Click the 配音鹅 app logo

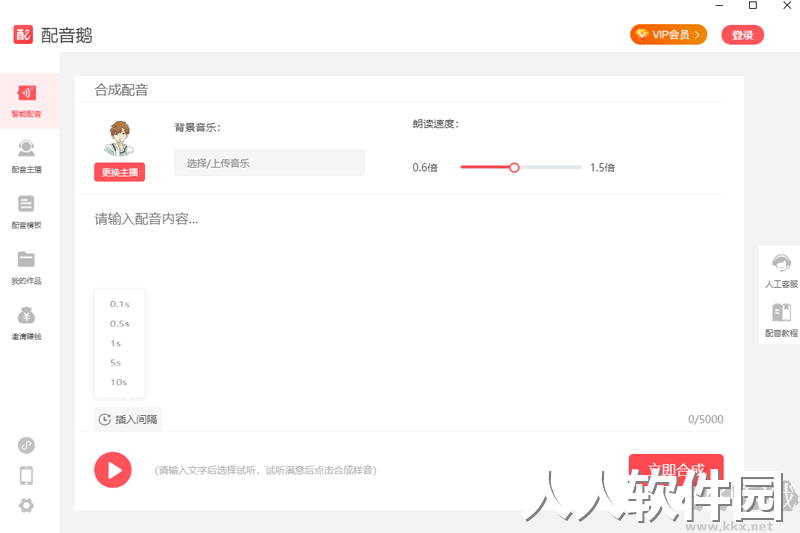pos(23,35)
